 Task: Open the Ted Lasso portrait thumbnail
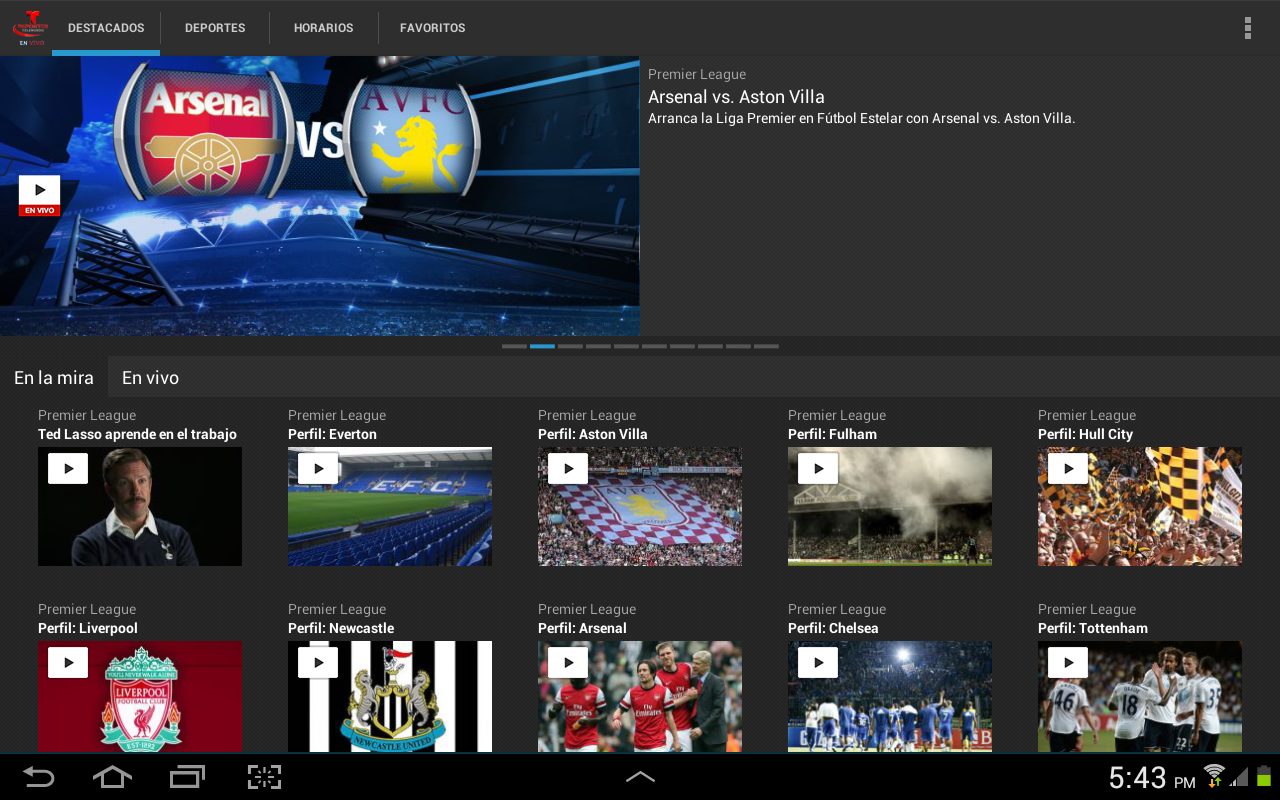pyautogui.click(x=140, y=506)
